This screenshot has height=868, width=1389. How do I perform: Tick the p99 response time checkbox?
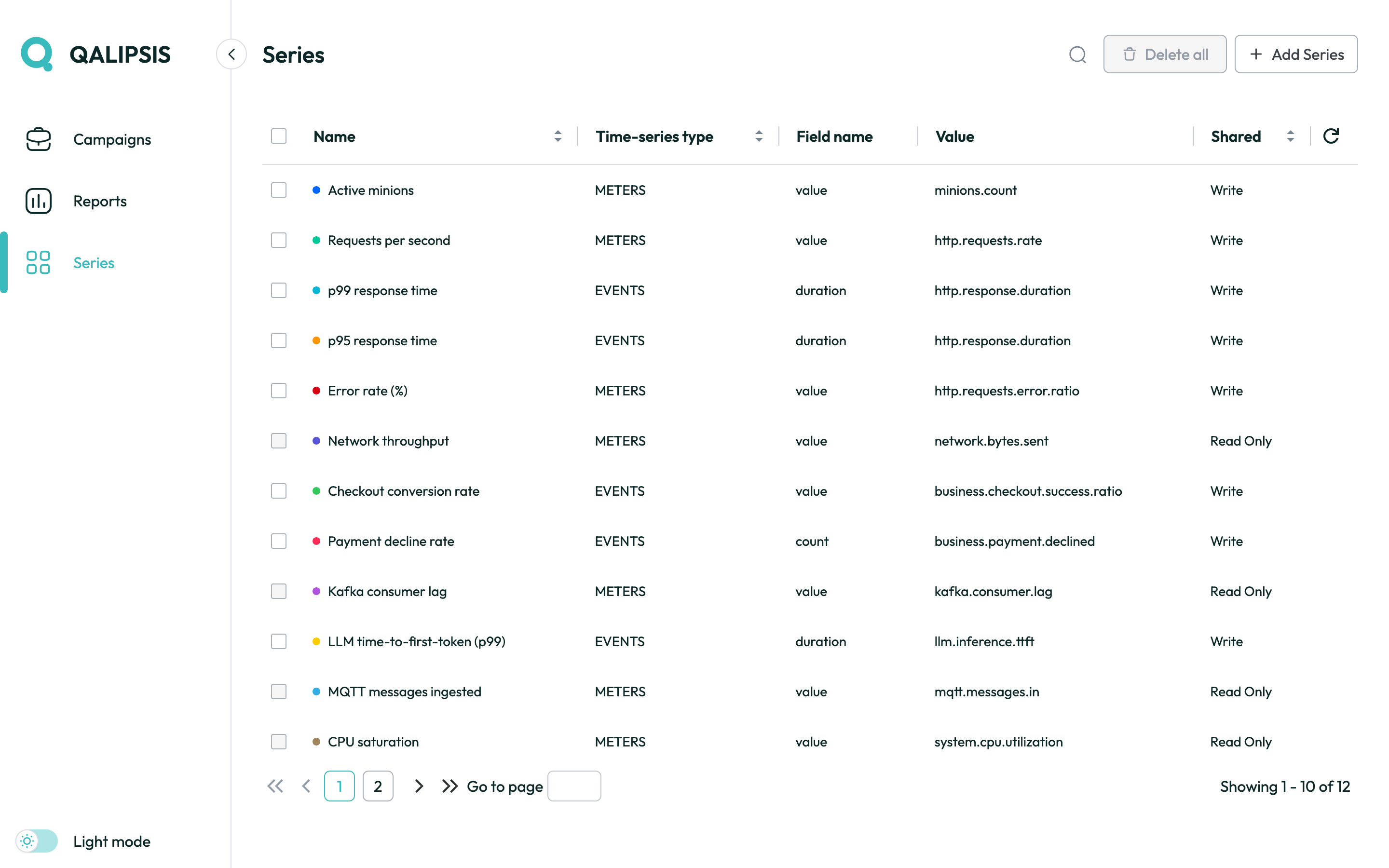(x=278, y=290)
